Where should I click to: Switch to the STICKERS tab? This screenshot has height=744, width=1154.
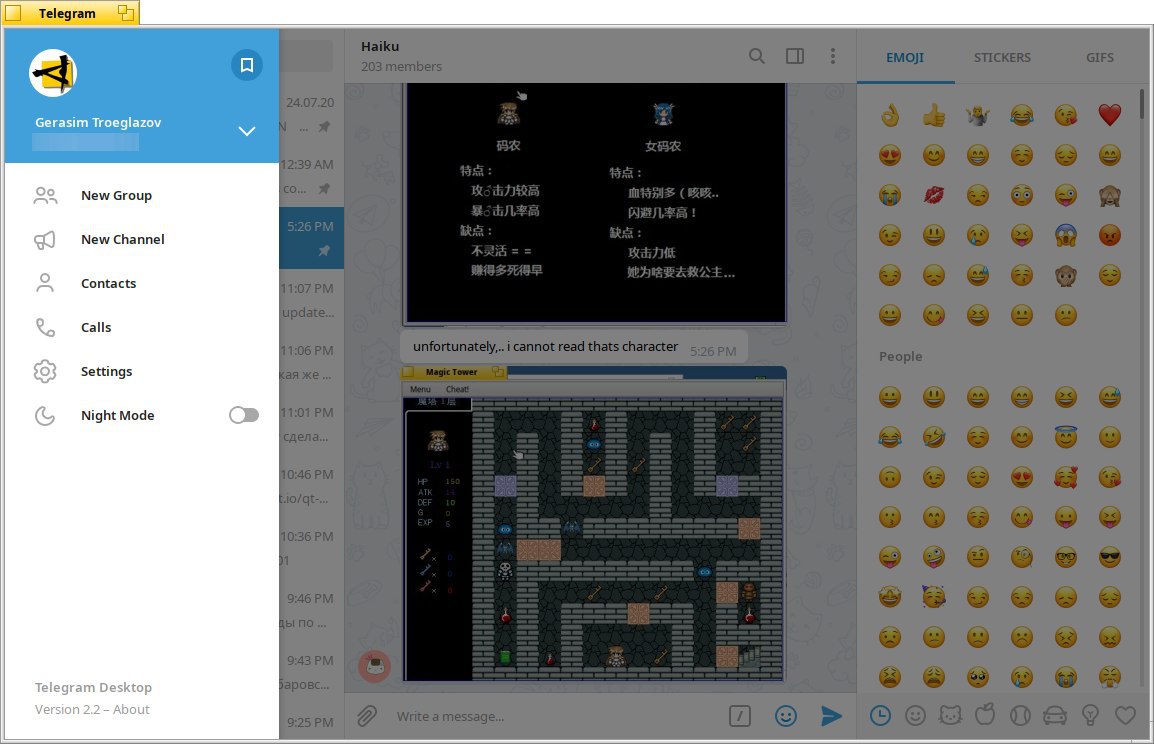point(1002,57)
